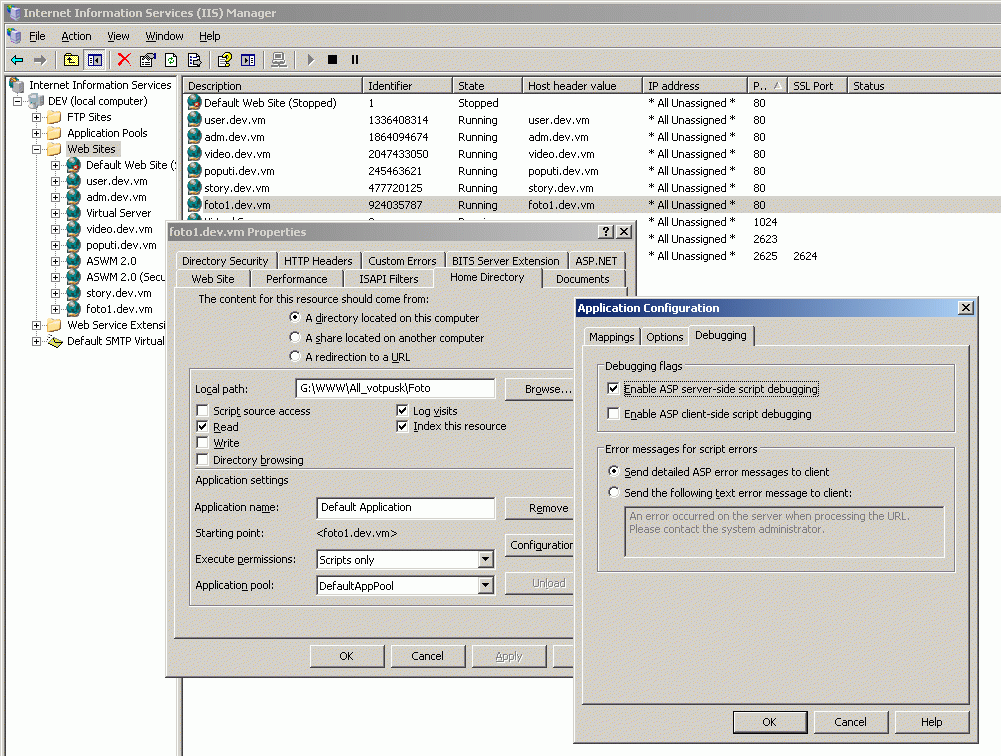Image resolution: width=1001 pixels, height=756 pixels.
Task: Click Cancel in foto1.dev.vm Properties dialog
Action: pyautogui.click(x=427, y=656)
